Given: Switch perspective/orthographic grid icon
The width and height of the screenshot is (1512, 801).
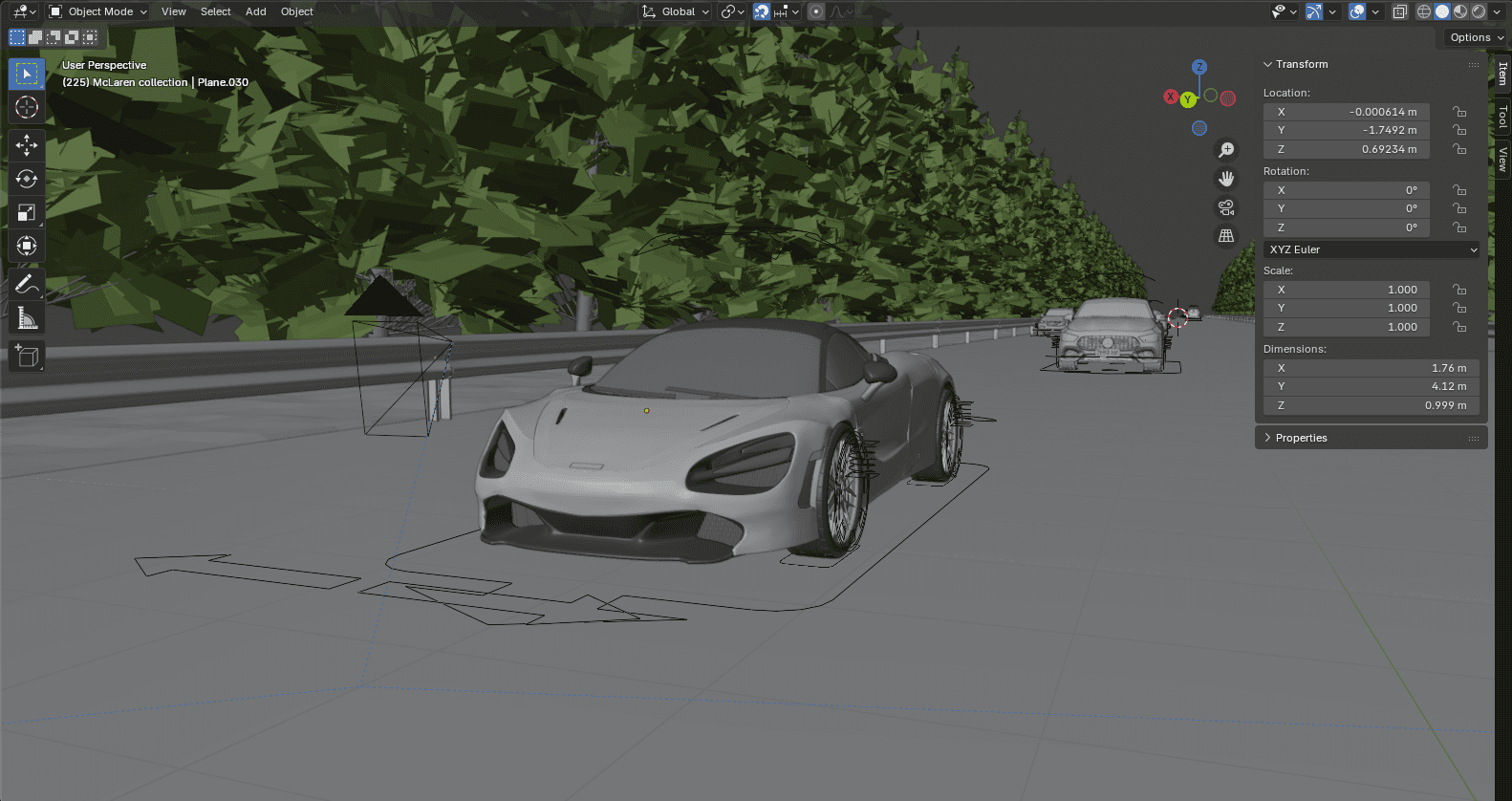Looking at the screenshot, I should tap(1226, 236).
